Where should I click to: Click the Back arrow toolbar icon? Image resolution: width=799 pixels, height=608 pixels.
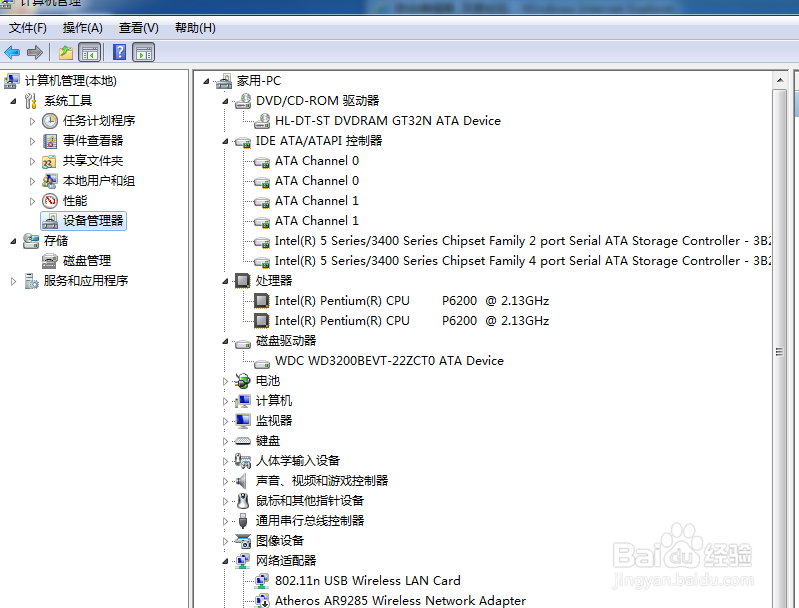(x=12, y=52)
